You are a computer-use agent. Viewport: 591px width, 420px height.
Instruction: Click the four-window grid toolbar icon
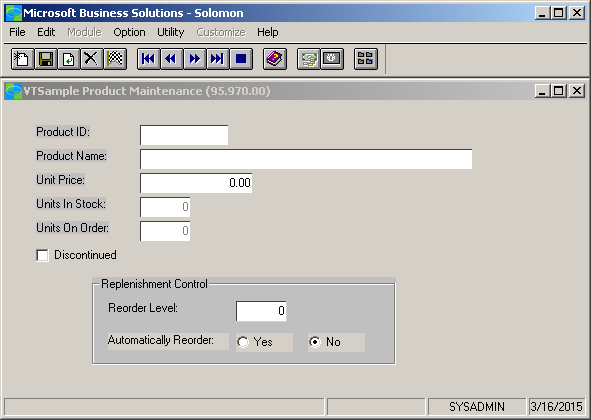coord(366,59)
